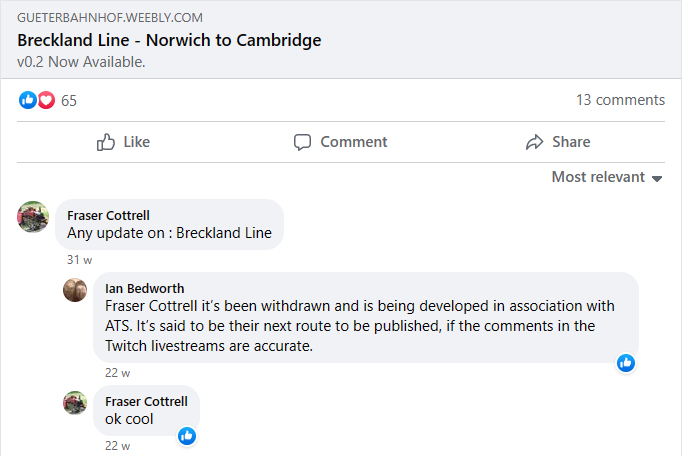Open Ian Bedworth's profile picture
This screenshot has width=682, height=456.
[x=75, y=290]
